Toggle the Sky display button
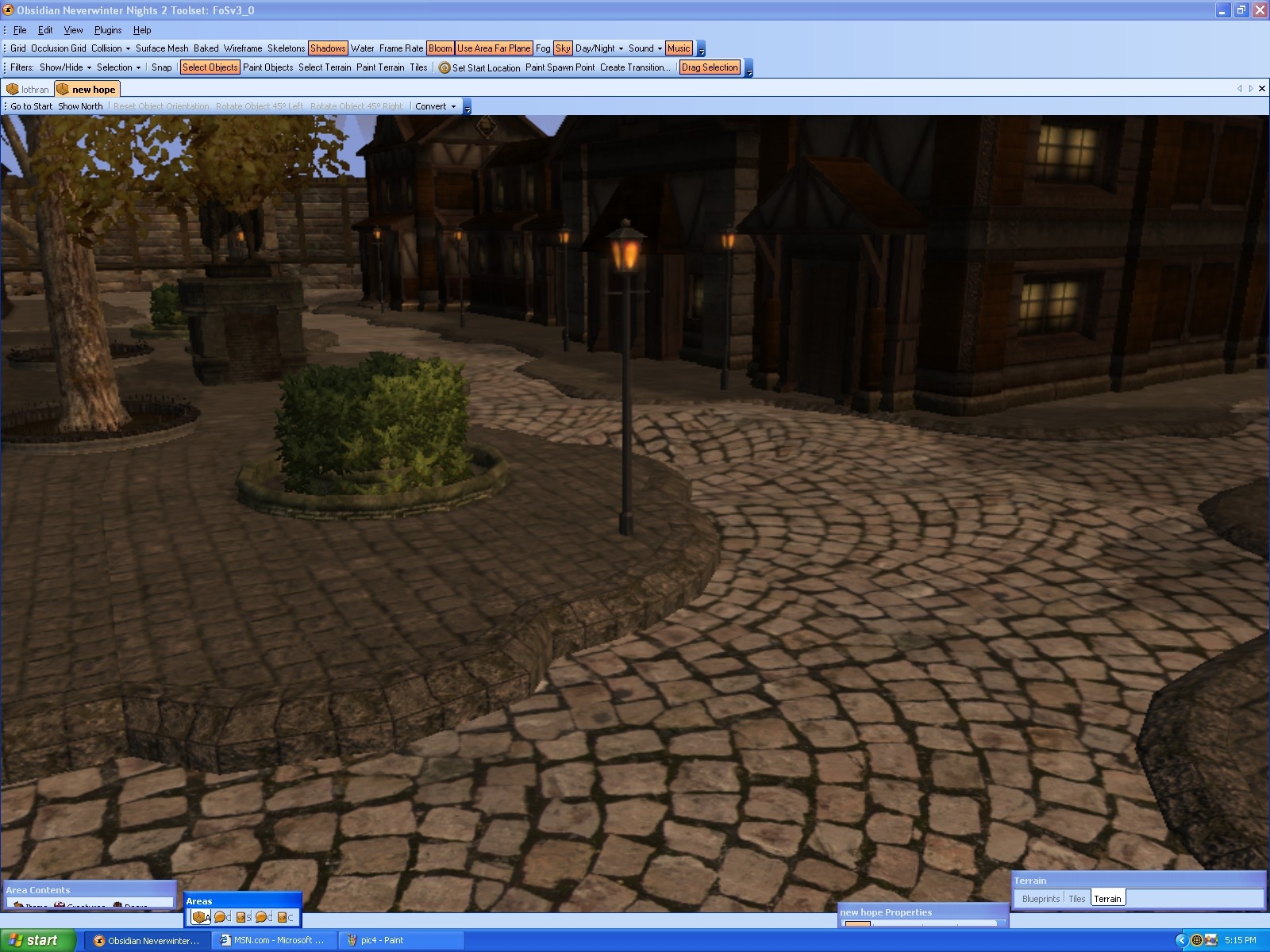 coord(563,48)
